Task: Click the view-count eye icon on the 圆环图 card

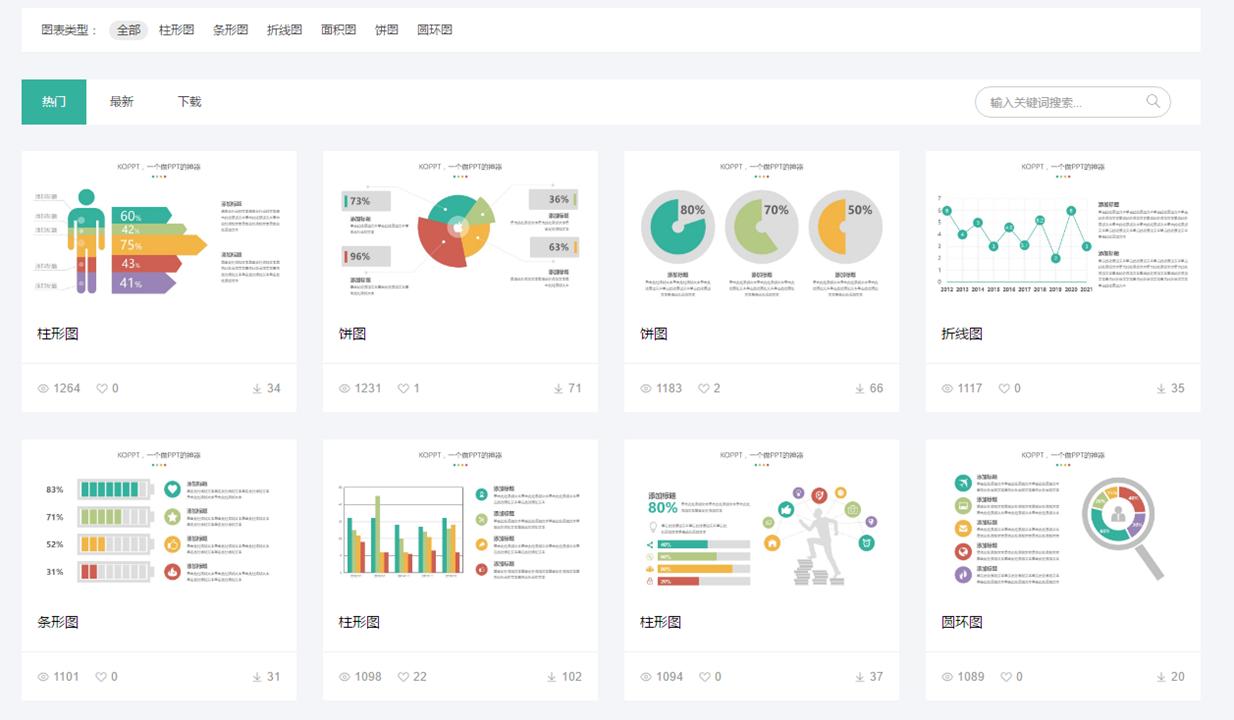Action: (x=946, y=676)
